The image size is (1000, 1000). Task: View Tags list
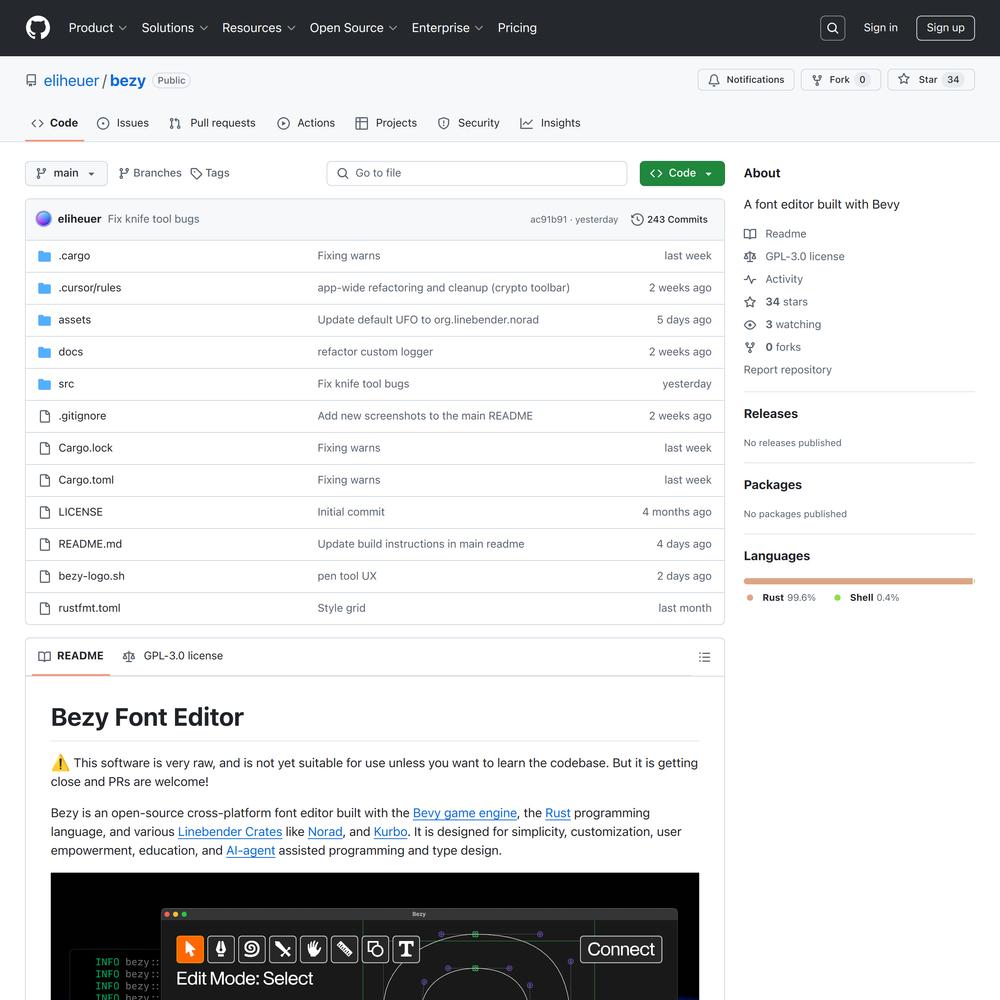pyautogui.click(x=210, y=173)
